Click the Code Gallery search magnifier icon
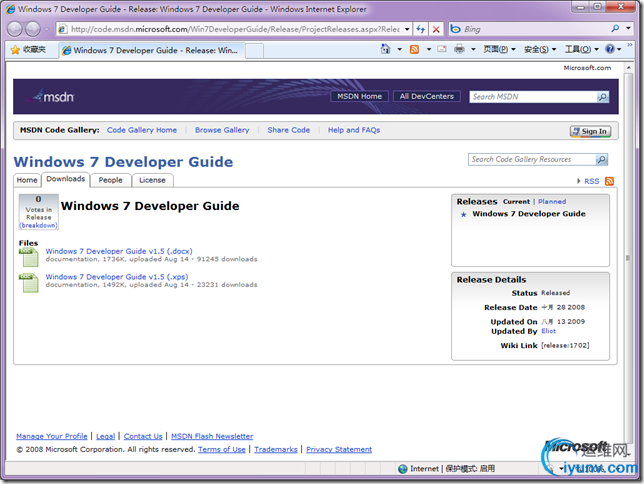 tap(601, 159)
